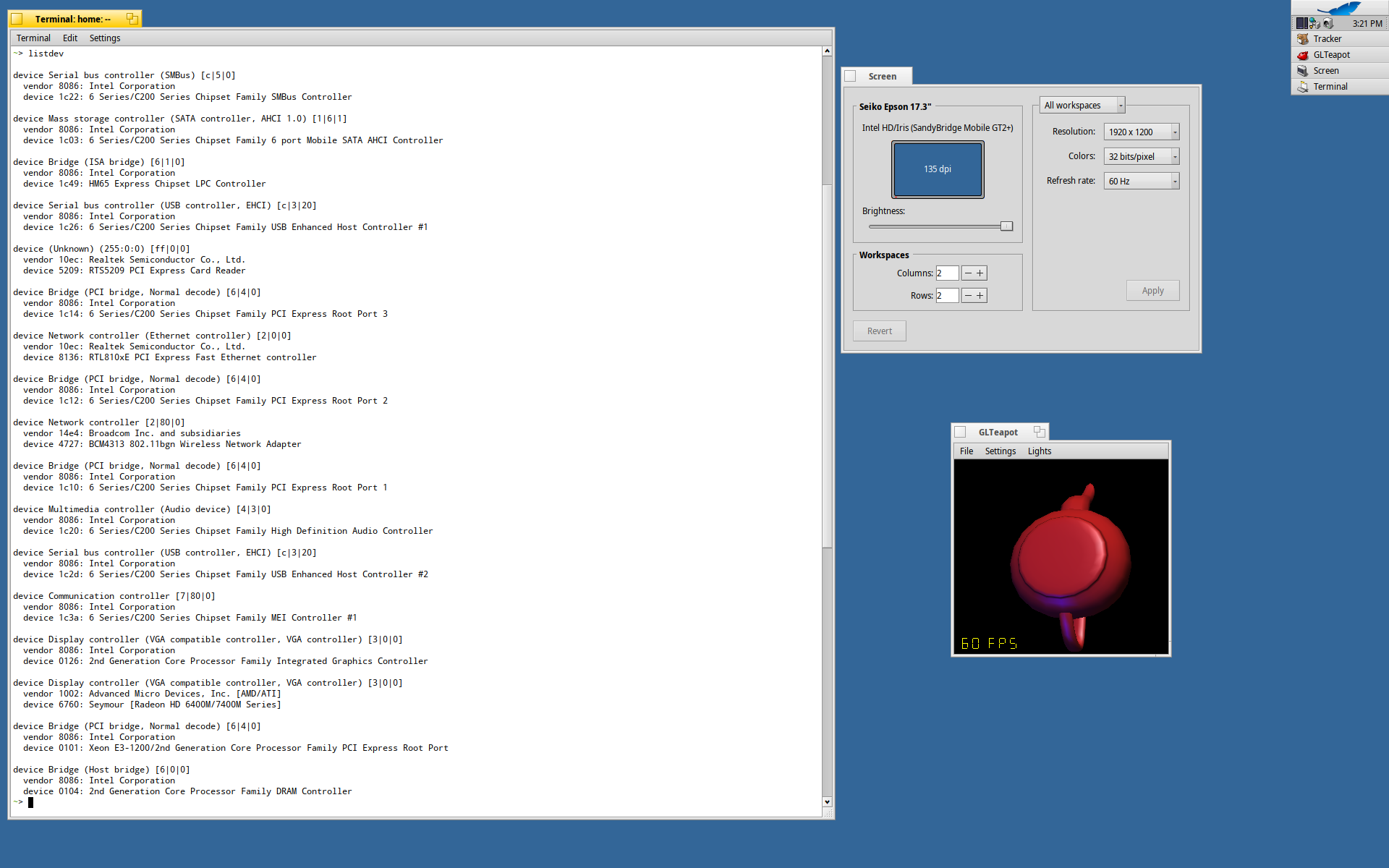Image resolution: width=1389 pixels, height=868 pixels.
Task: Expand the Colors 32 bits/pixel dropdown
Action: [1174, 155]
